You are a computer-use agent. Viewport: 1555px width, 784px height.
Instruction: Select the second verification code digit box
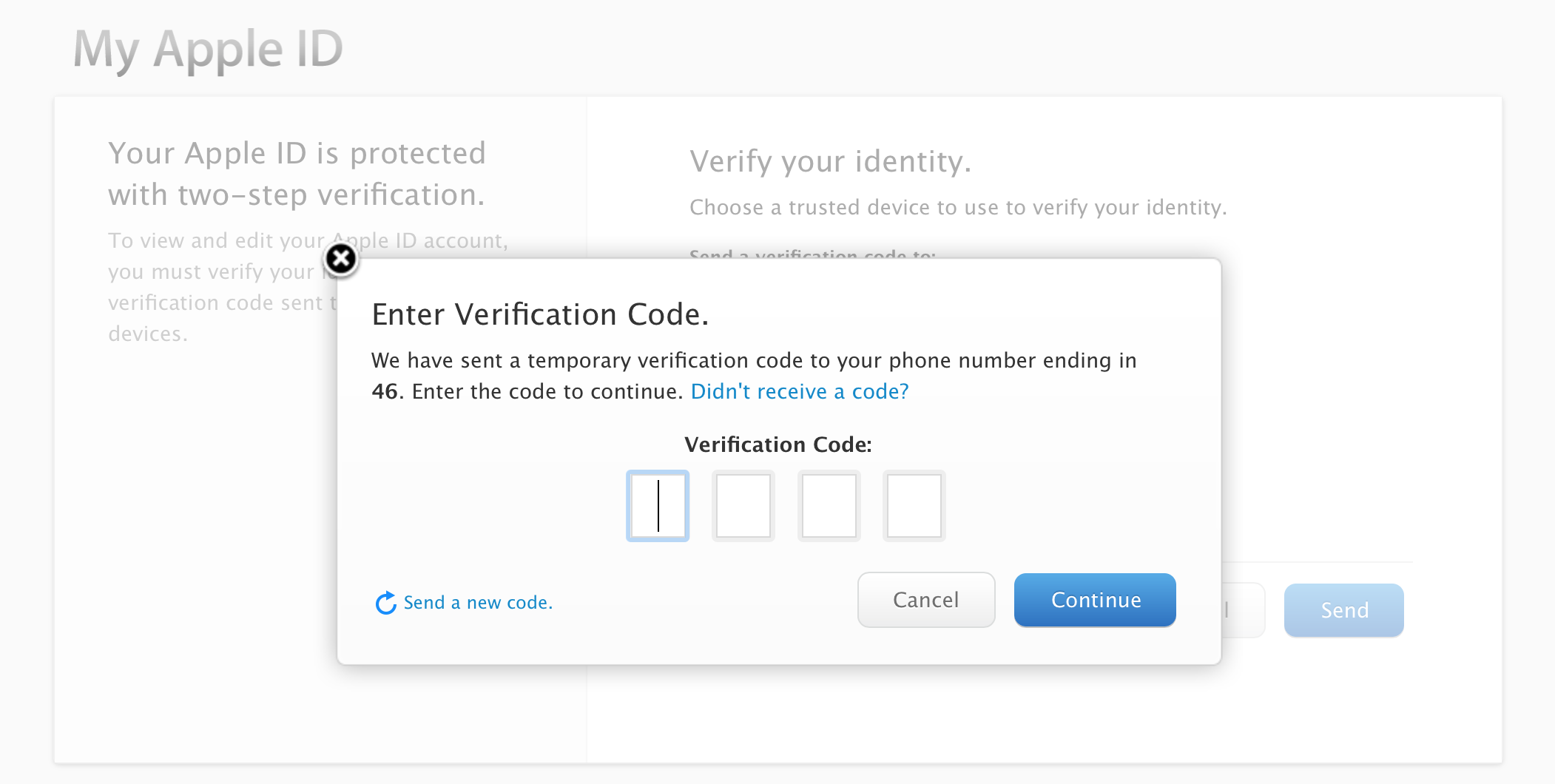tap(743, 506)
